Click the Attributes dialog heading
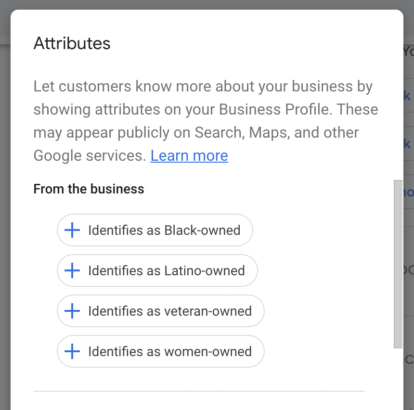The image size is (414, 410). 72,43
